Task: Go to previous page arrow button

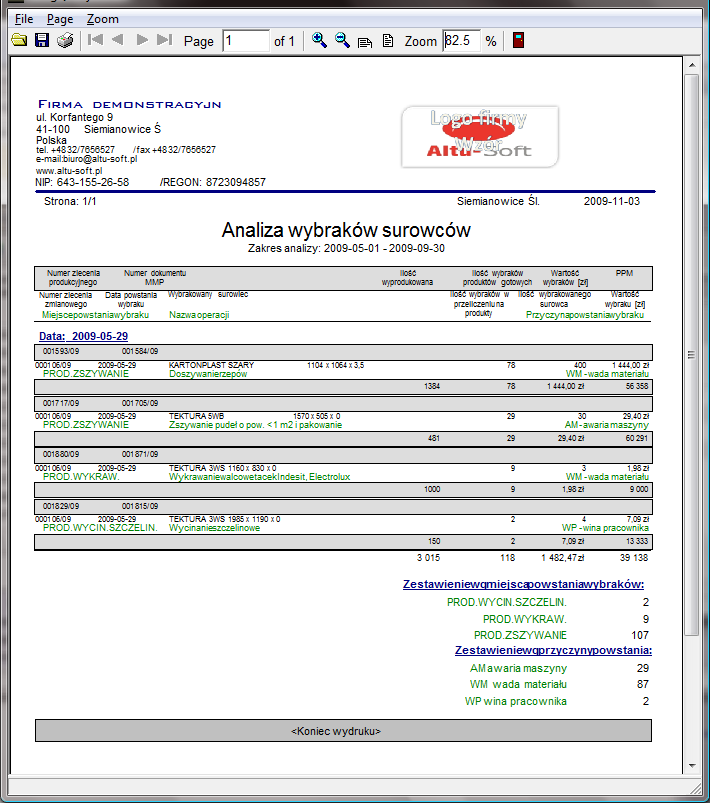Action: (118, 41)
